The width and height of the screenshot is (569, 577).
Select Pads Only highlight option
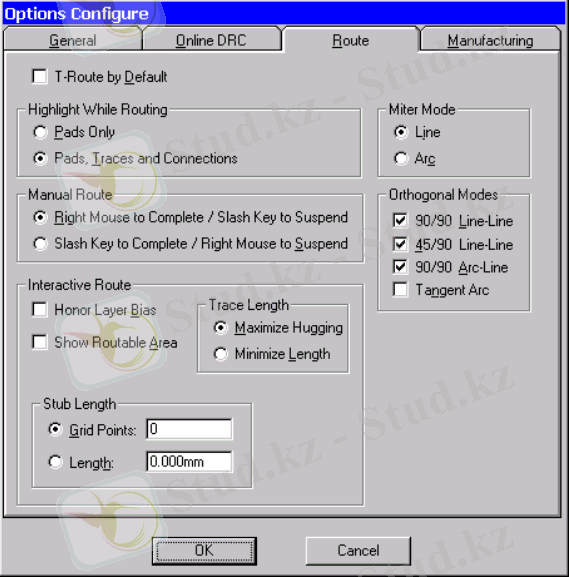[40, 132]
